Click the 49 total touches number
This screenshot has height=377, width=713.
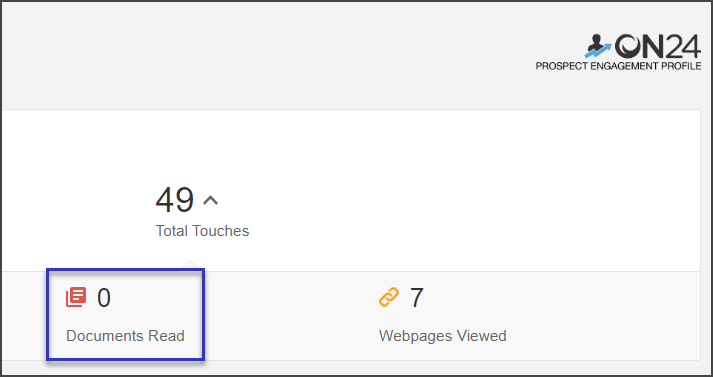pos(175,200)
